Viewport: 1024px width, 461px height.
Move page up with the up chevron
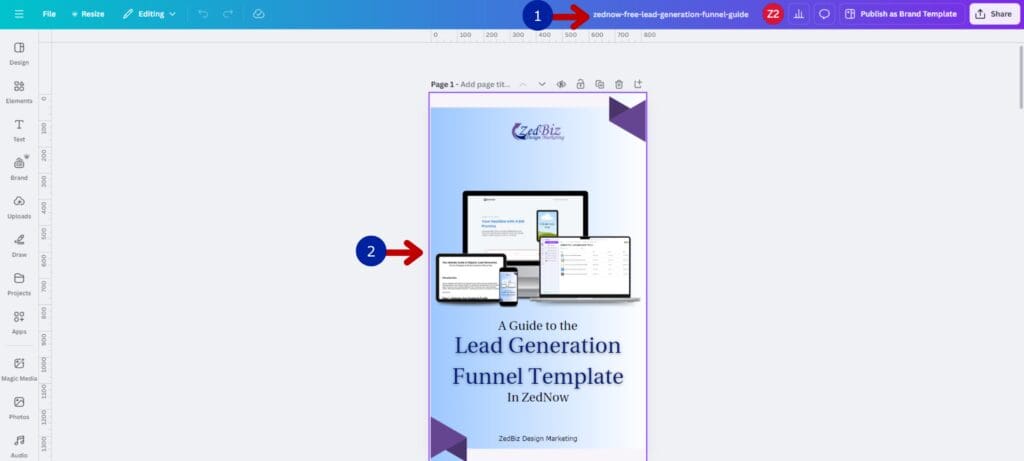[x=523, y=84]
